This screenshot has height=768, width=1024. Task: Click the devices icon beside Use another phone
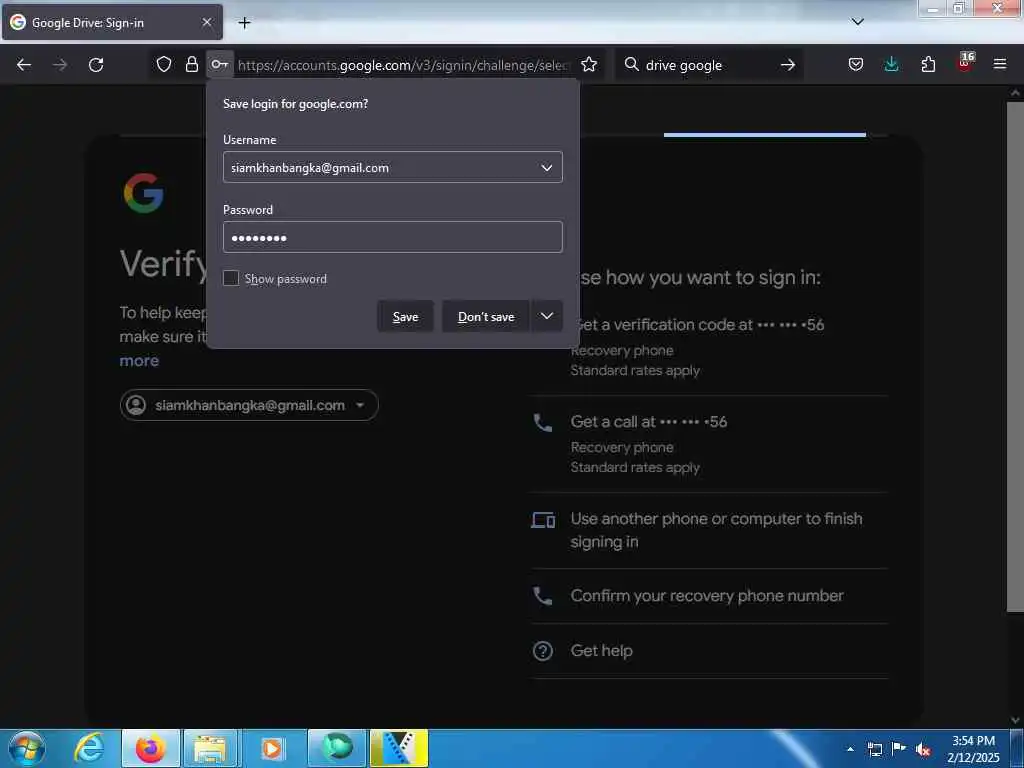click(x=543, y=520)
